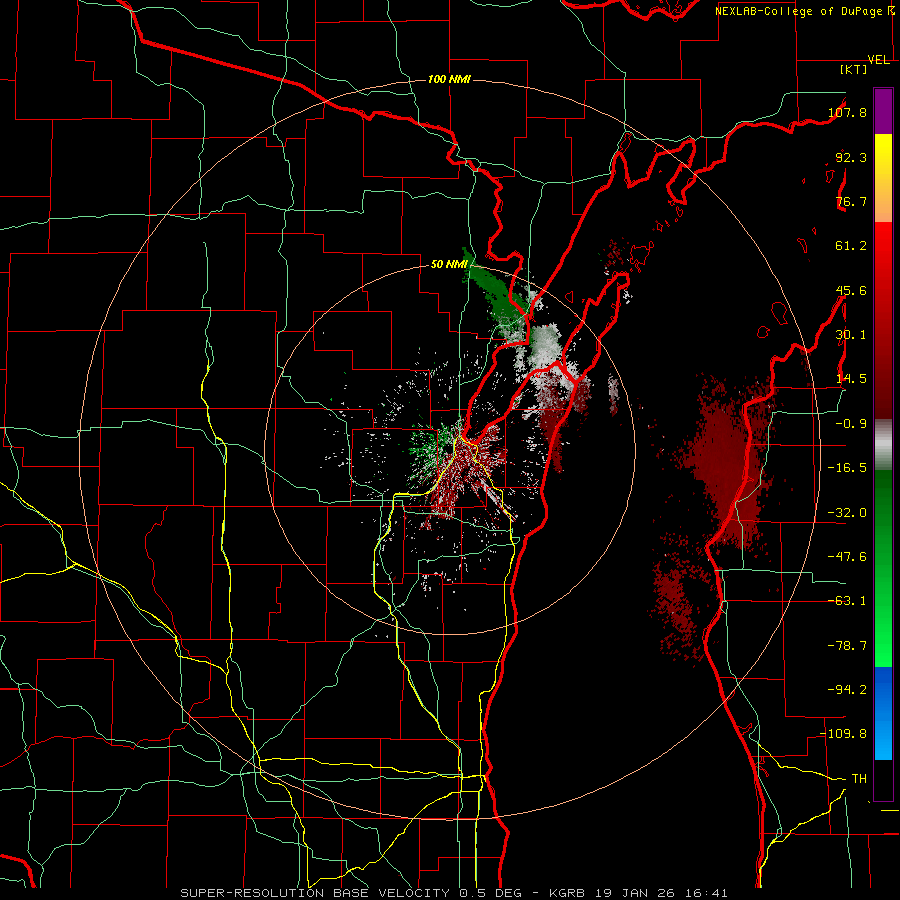Screen dimensions: 900x900
Task: Click the Super-Resolution Base Velocity caption
Action: click(x=453, y=893)
